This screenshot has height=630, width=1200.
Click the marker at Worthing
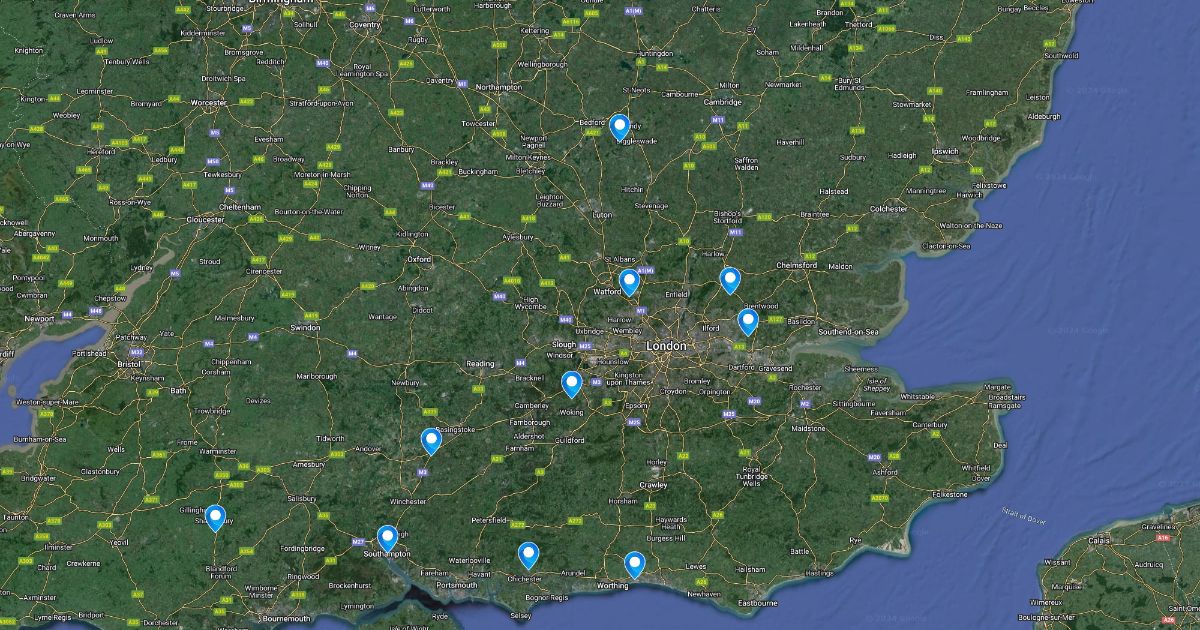pos(634,565)
